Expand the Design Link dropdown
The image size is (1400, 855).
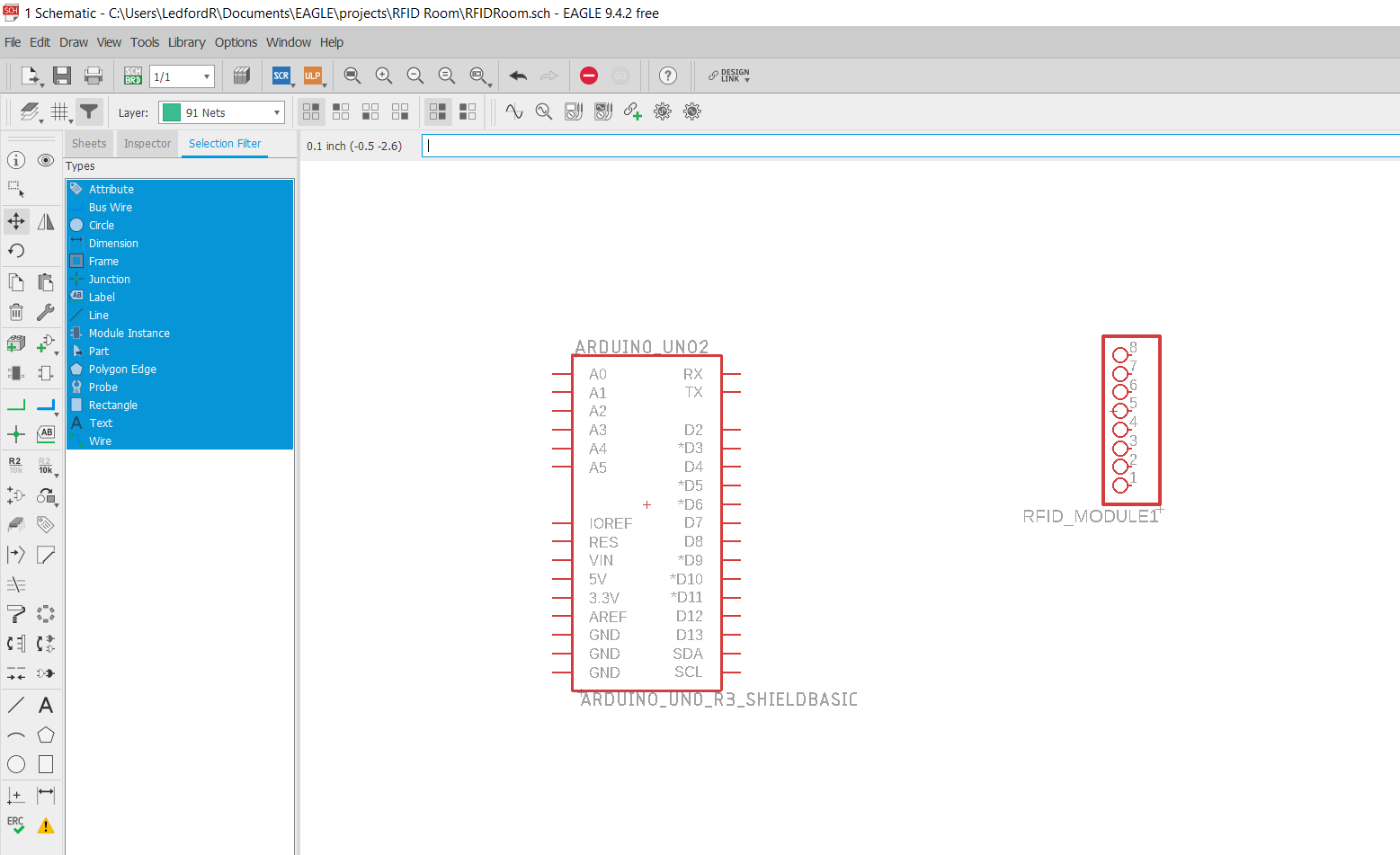coord(747,79)
